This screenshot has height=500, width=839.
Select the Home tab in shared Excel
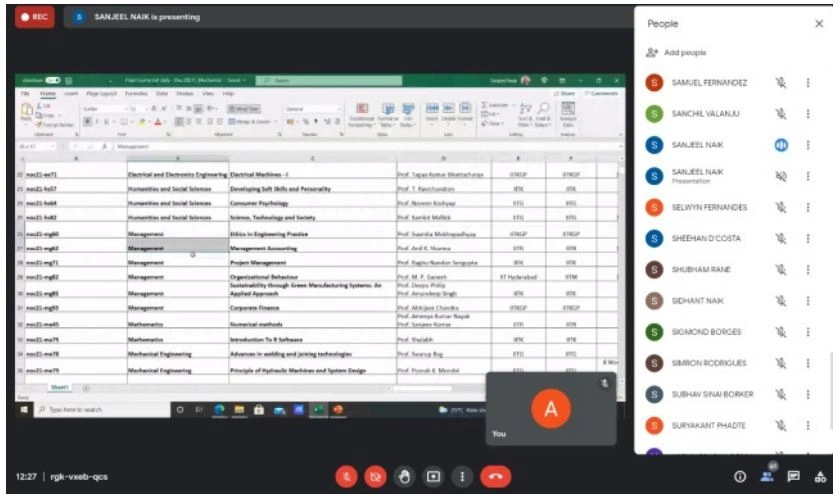pos(48,93)
